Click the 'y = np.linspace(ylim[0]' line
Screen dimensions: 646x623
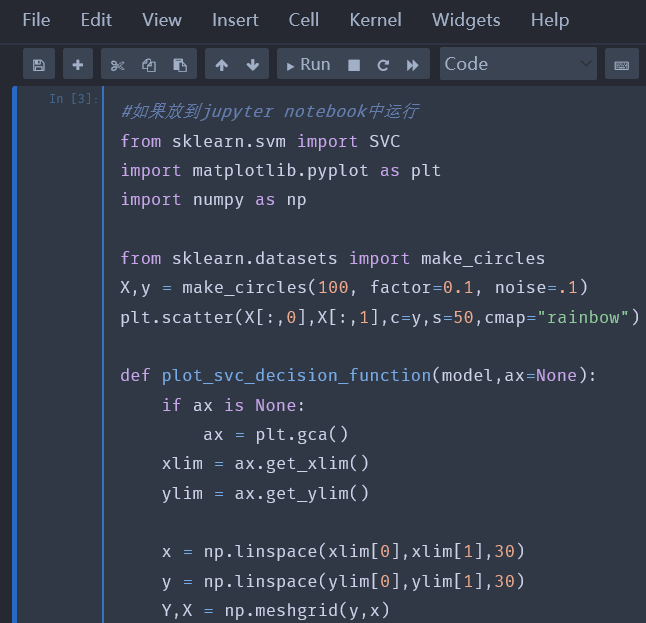pos(343,581)
